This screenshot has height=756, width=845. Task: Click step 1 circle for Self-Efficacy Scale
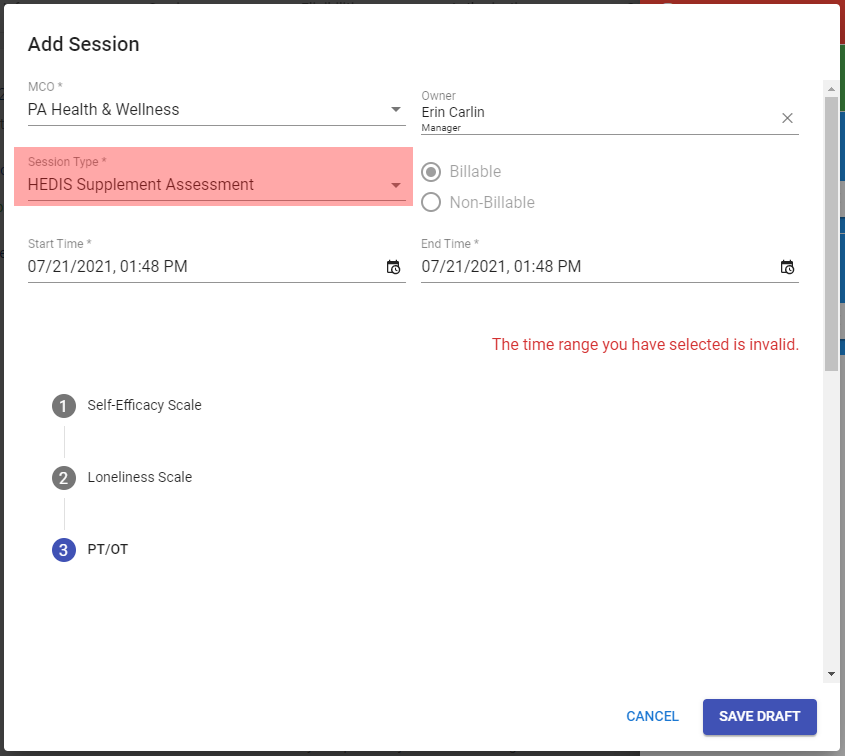coord(64,406)
